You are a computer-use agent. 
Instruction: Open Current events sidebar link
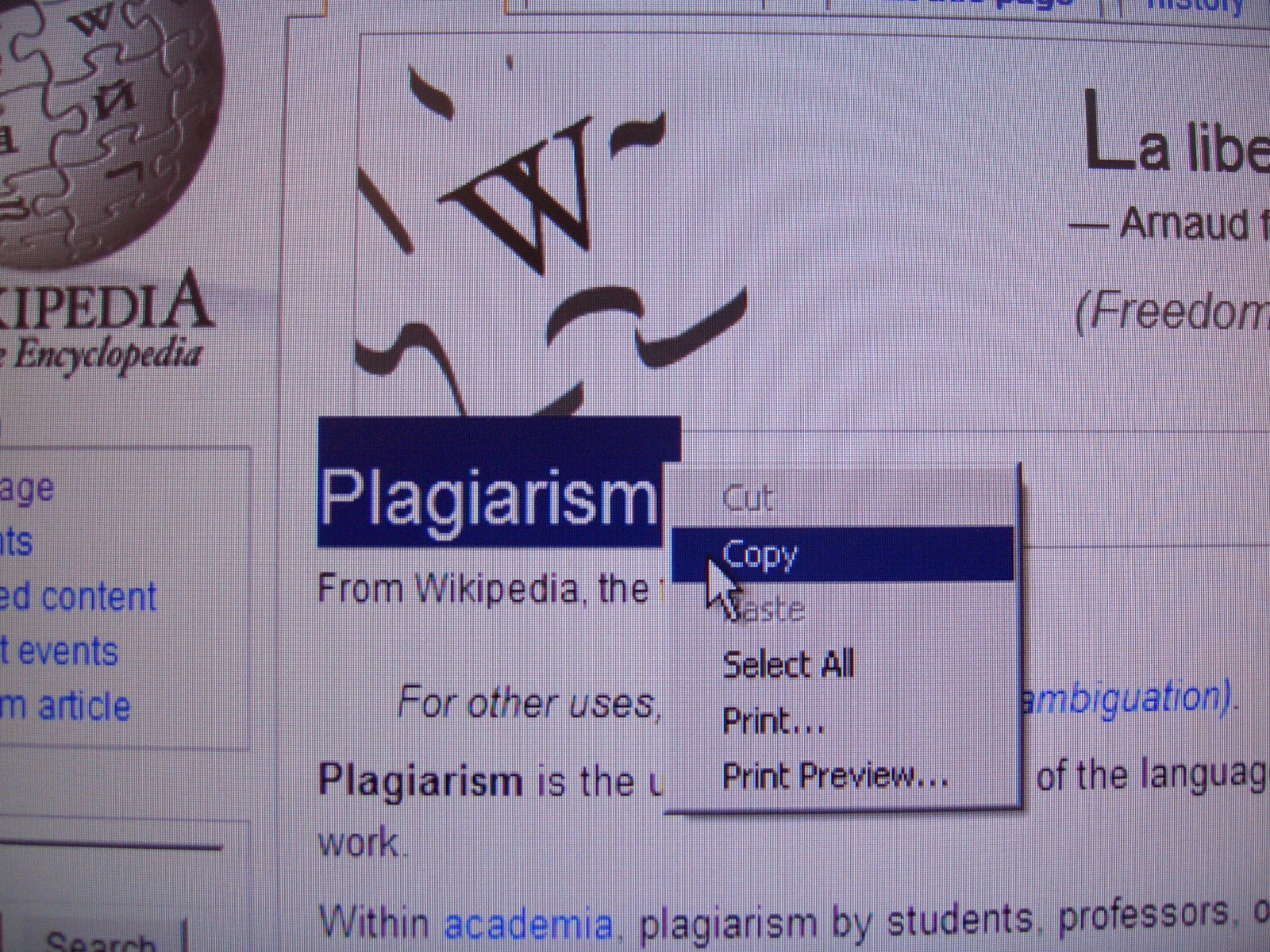(x=60, y=652)
